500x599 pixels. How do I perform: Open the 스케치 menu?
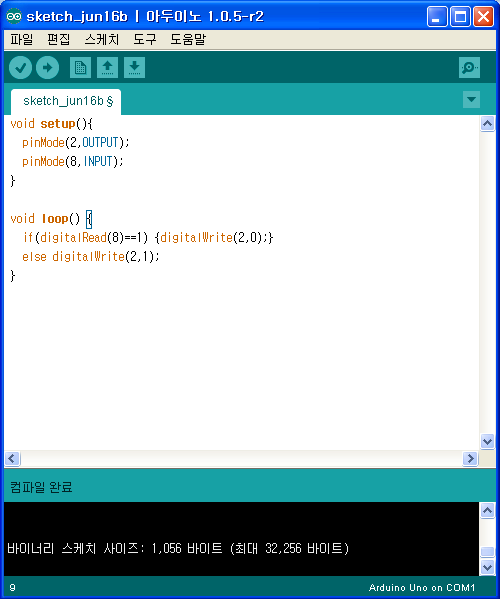tap(102, 39)
